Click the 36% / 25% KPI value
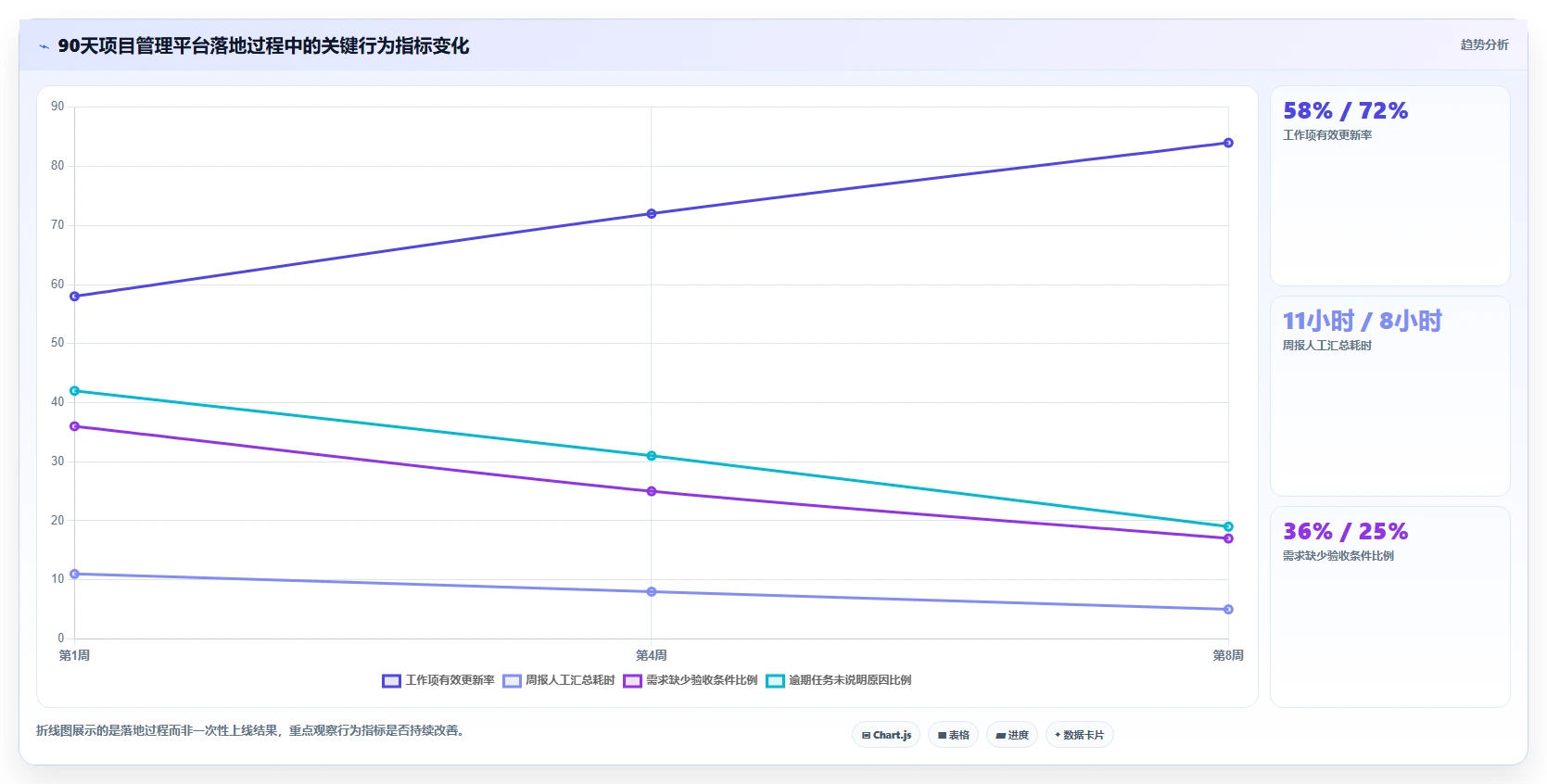 click(1345, 532)
